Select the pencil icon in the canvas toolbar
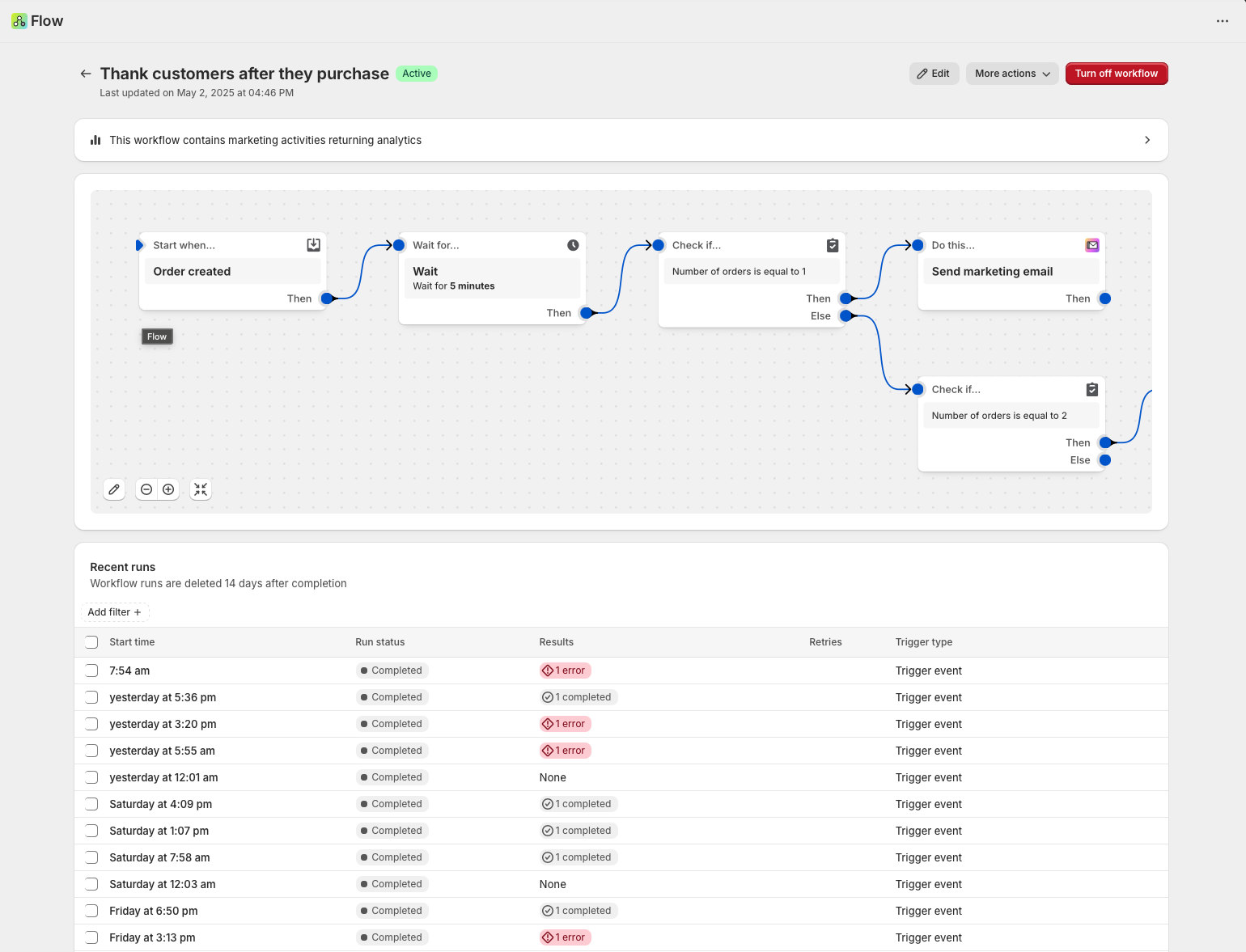The height and width of the screenshot is (952, 1246). pyautogui.click(x=114, y=489)
